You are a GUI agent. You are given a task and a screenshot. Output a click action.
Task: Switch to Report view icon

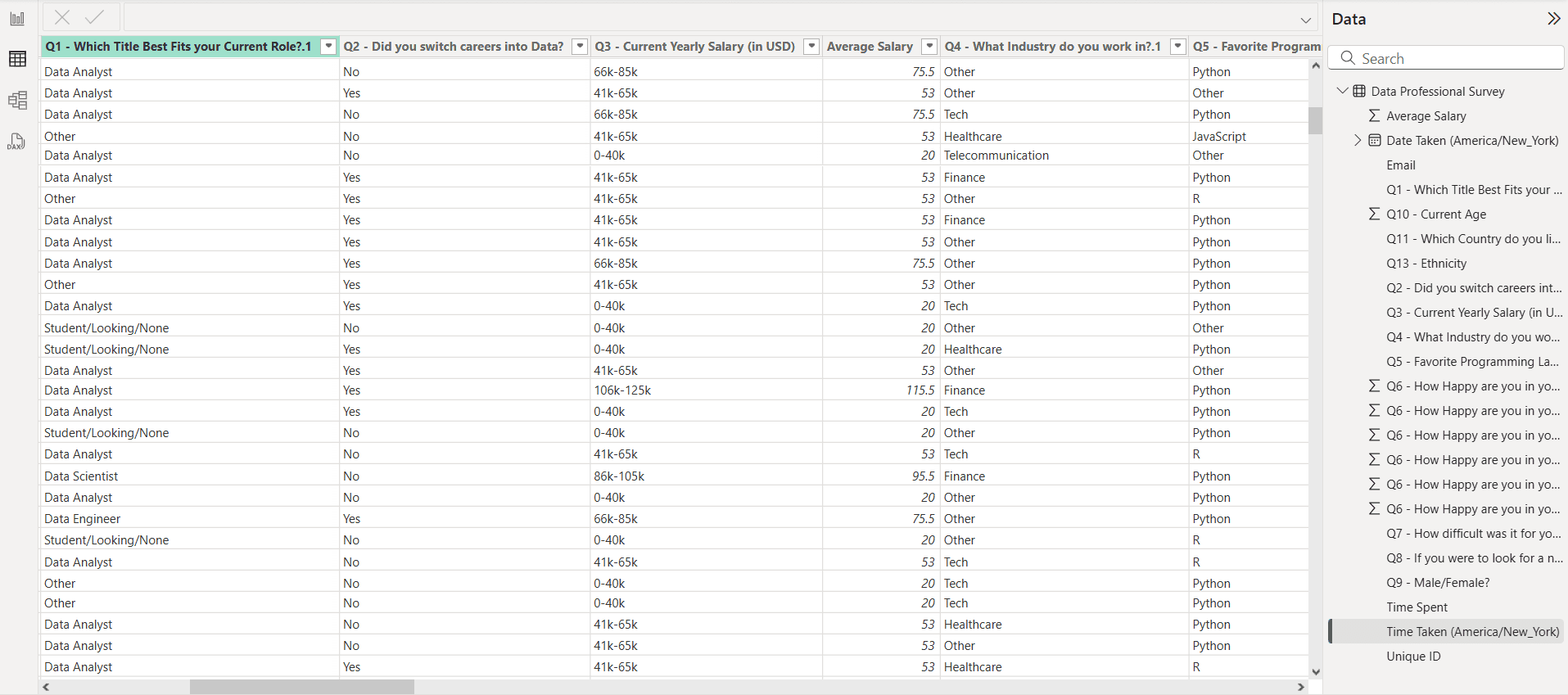(17, 18)
